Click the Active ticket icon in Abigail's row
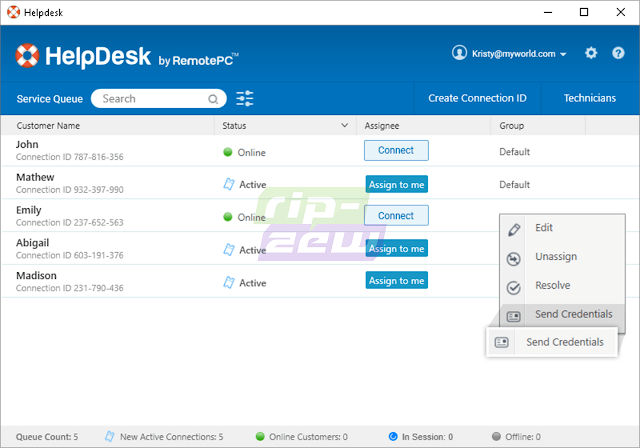This screenshot has width=640, height=448. [229, 249]
